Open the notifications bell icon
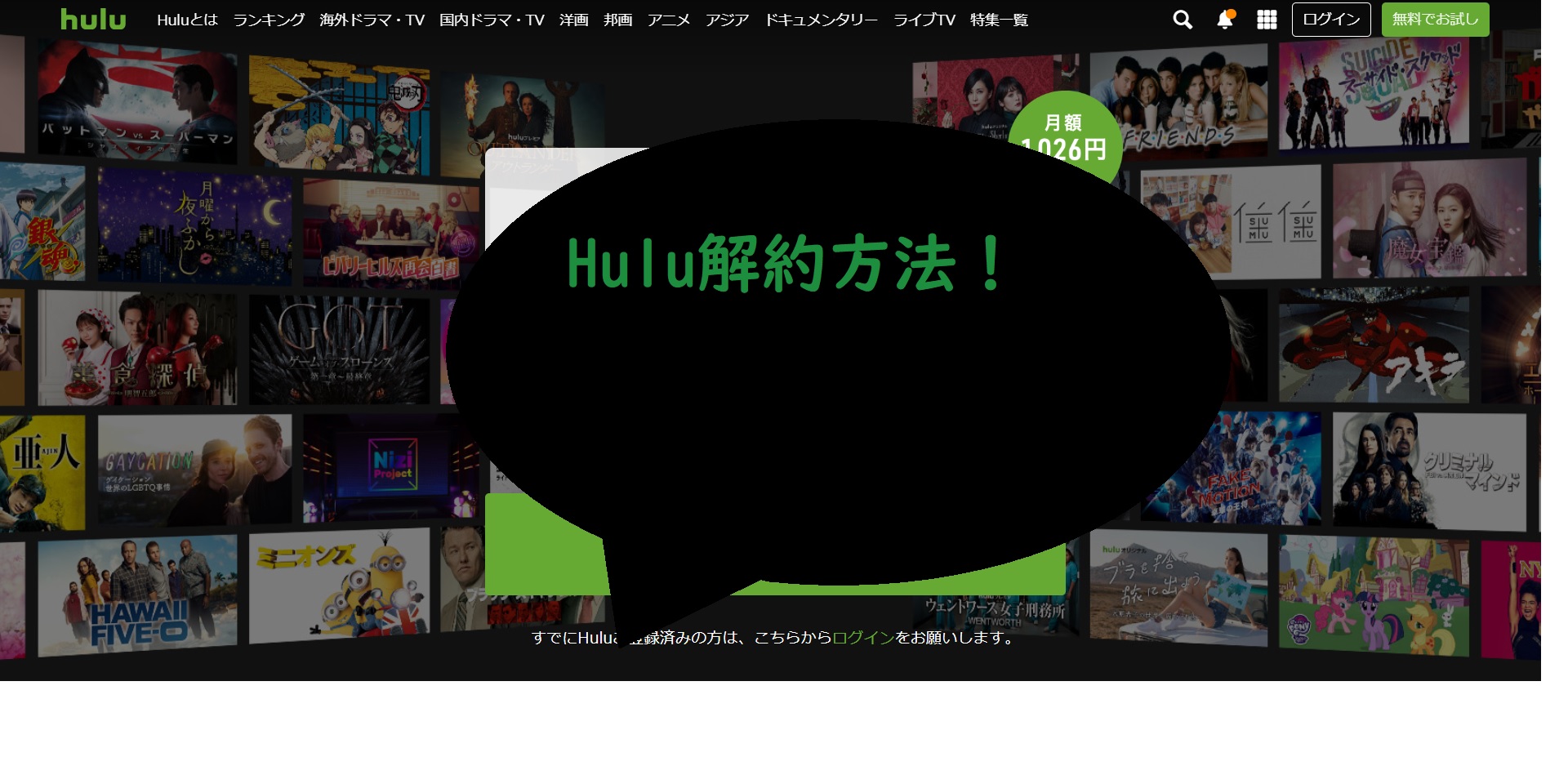 1225,20
